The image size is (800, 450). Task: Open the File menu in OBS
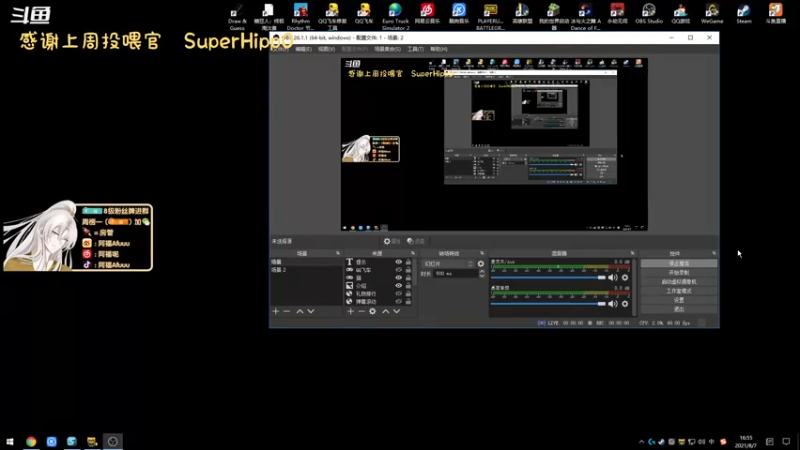coord(280,49)
